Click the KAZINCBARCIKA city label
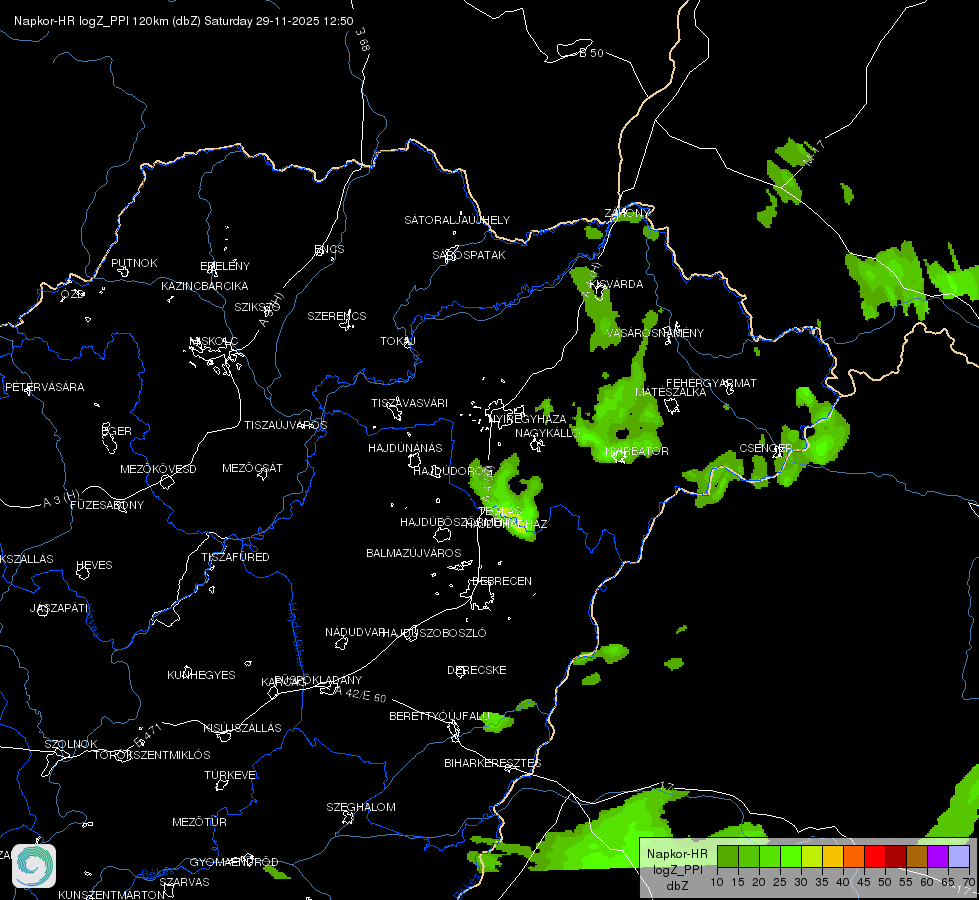The width and height of the screenshot is (979, 900). click(205, 286)
